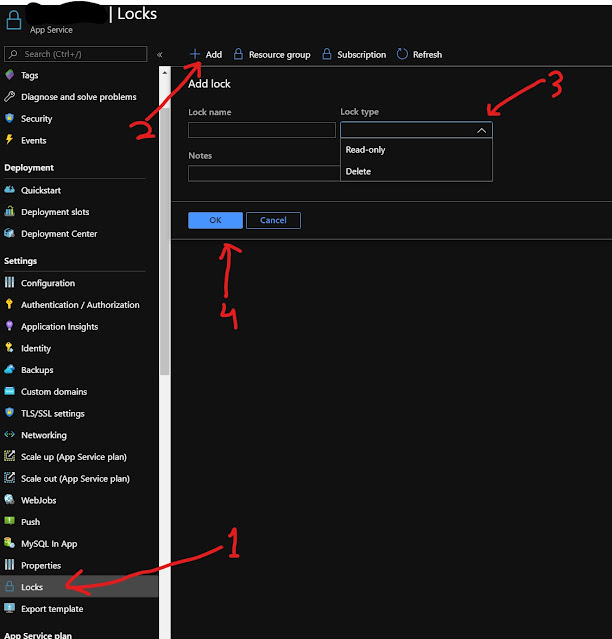This screenshot has height=639, width=612.
Task: Click the wrench icon for Diagnose and solve problems
Action: click(9, 97)
